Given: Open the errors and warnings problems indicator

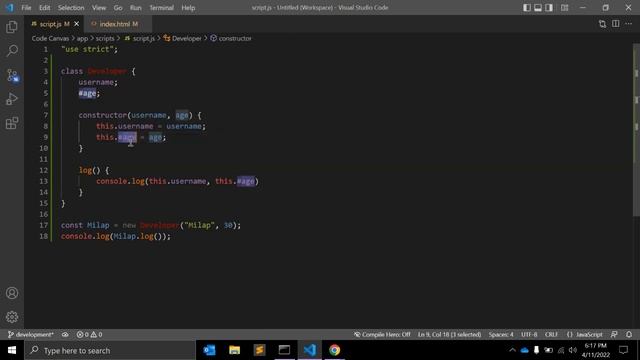Looking at the screenshot, I should (x=89, y=334).
